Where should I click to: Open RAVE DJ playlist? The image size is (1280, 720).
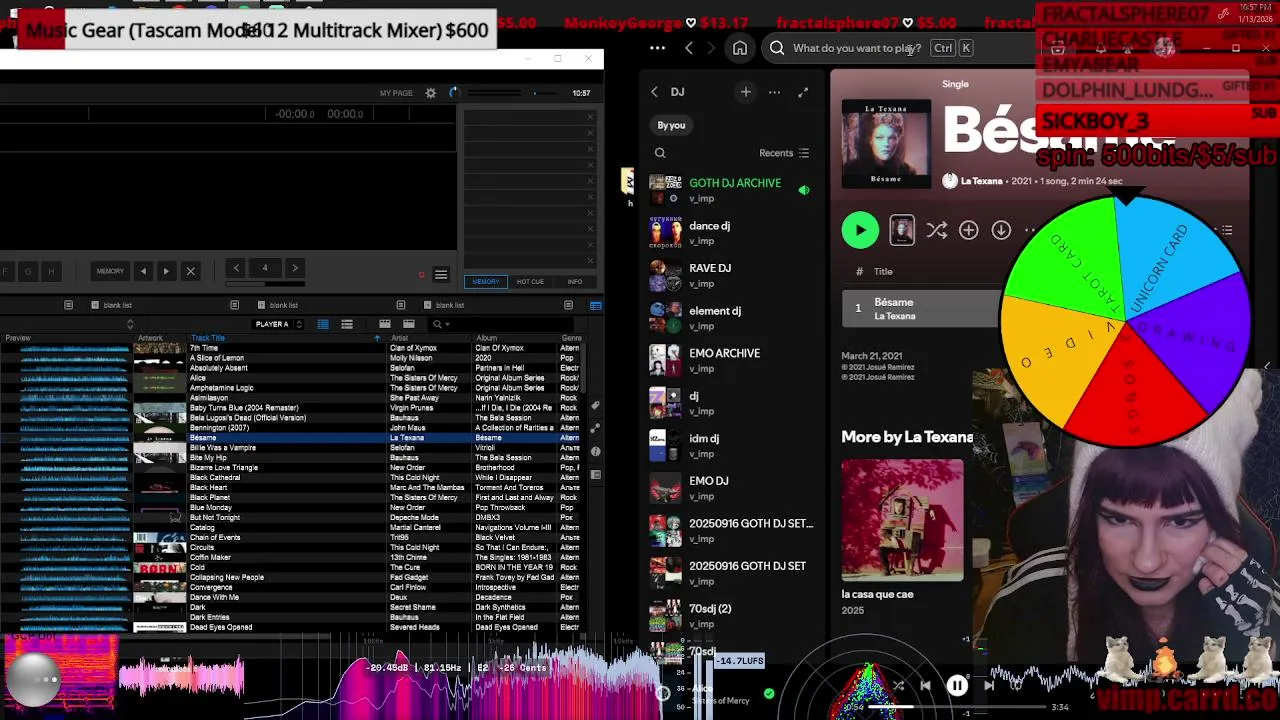(733, 274)
